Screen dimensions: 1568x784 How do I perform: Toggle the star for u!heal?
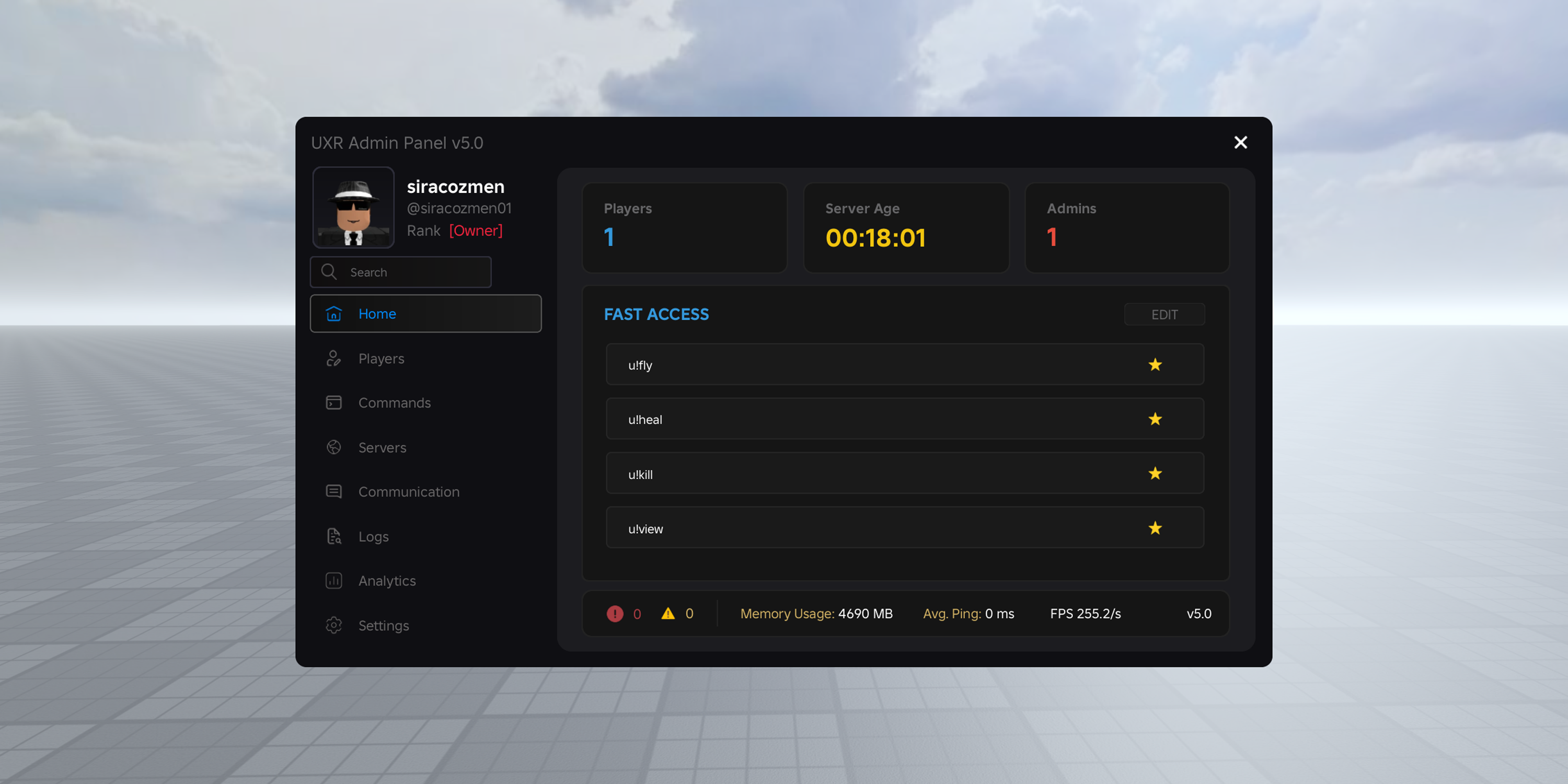point(1155,419)
